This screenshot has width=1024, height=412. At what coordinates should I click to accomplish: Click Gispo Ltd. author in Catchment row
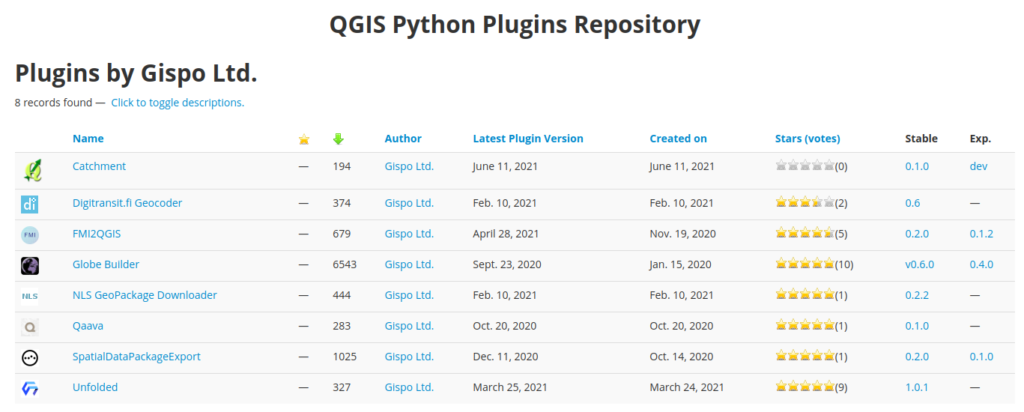click(409, 166)
